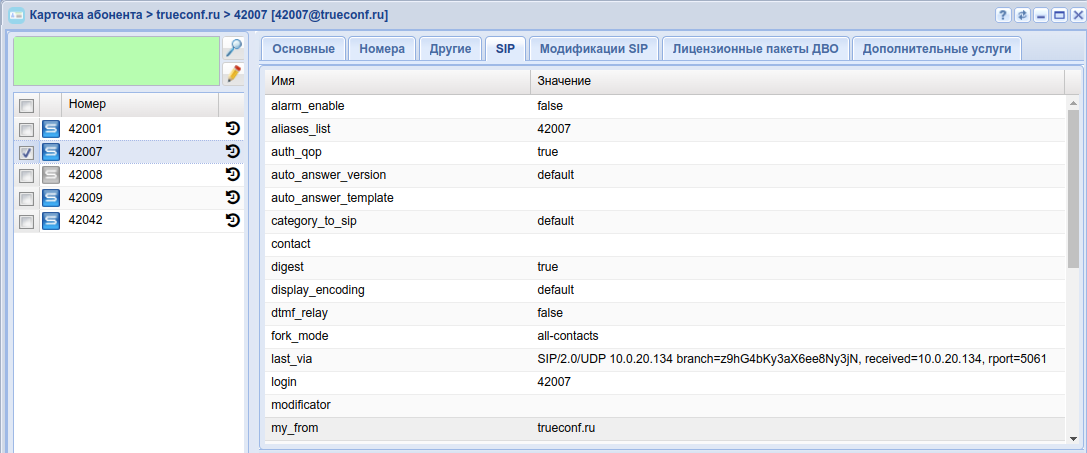Viewport: 1087px width, 453px height.
Task: Open the Модификации SIP tab
Action: coord(594,49)
